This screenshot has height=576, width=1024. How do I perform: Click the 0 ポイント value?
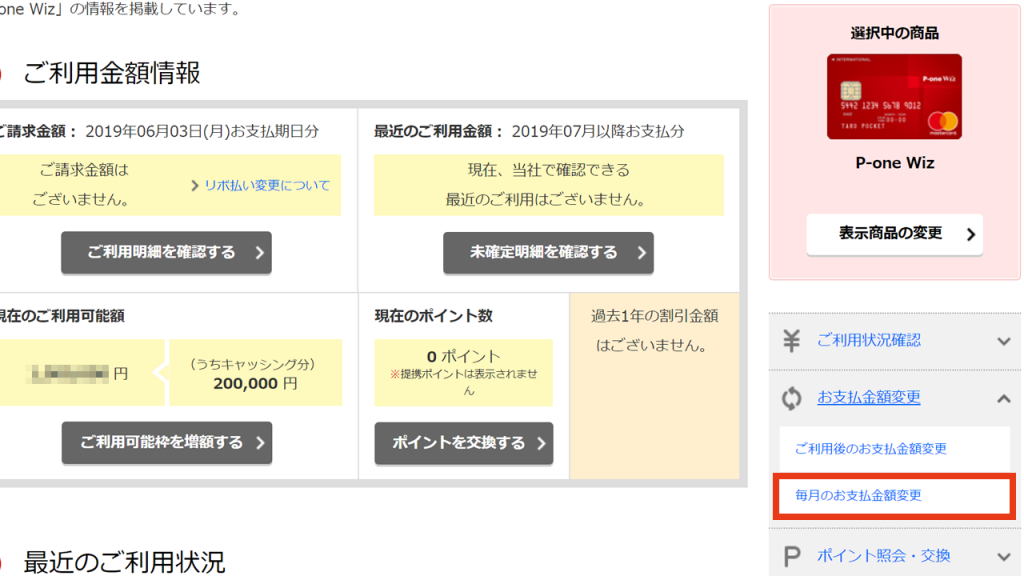(464, 357)
